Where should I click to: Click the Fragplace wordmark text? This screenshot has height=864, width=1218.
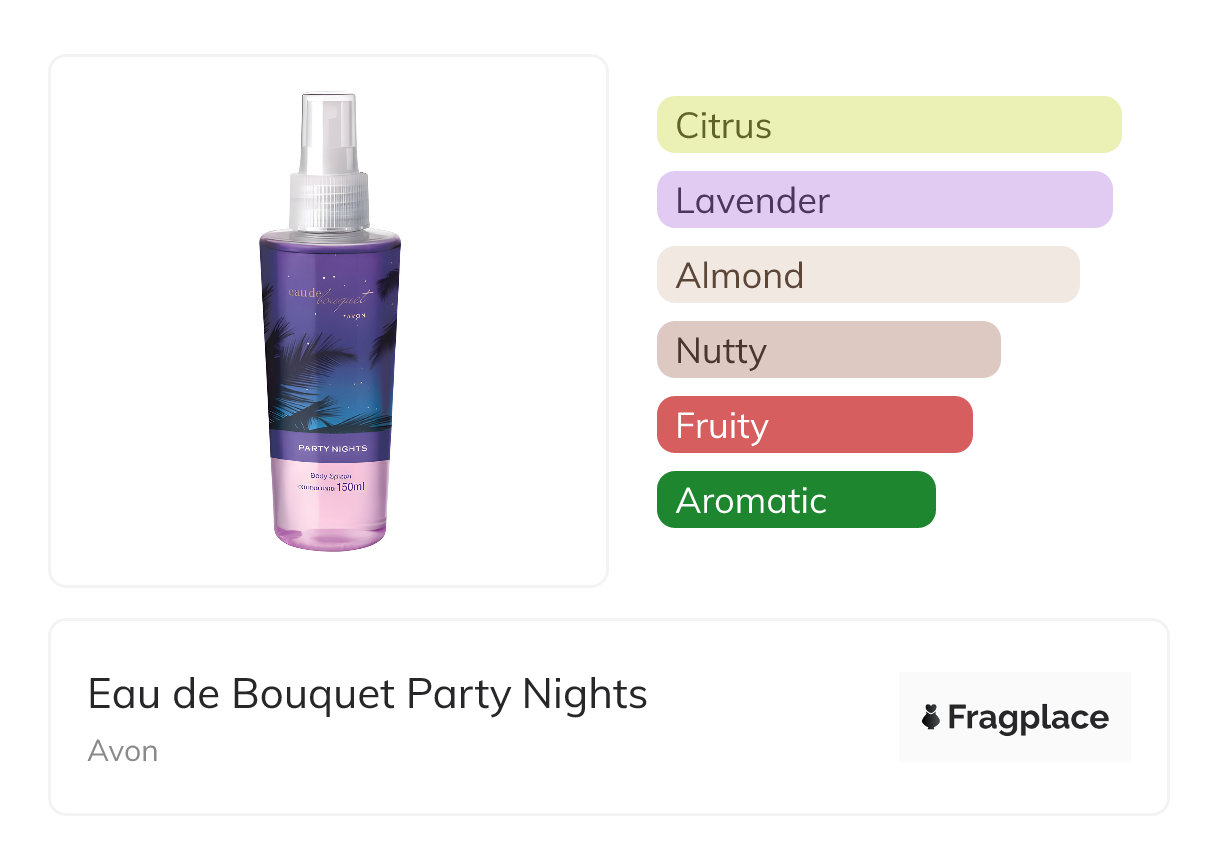pos(1028,718)
